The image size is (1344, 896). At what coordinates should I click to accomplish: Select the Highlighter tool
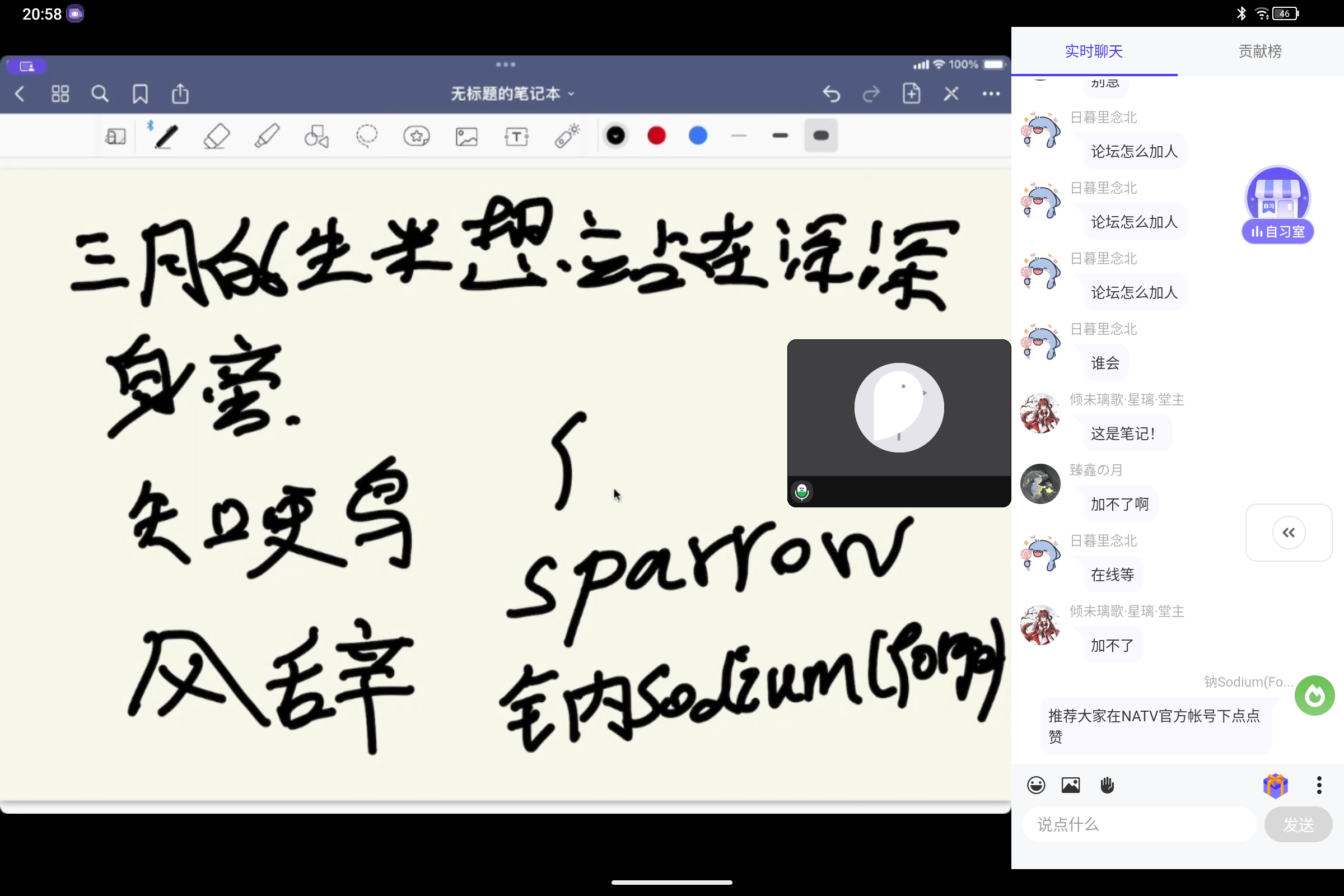267,136
